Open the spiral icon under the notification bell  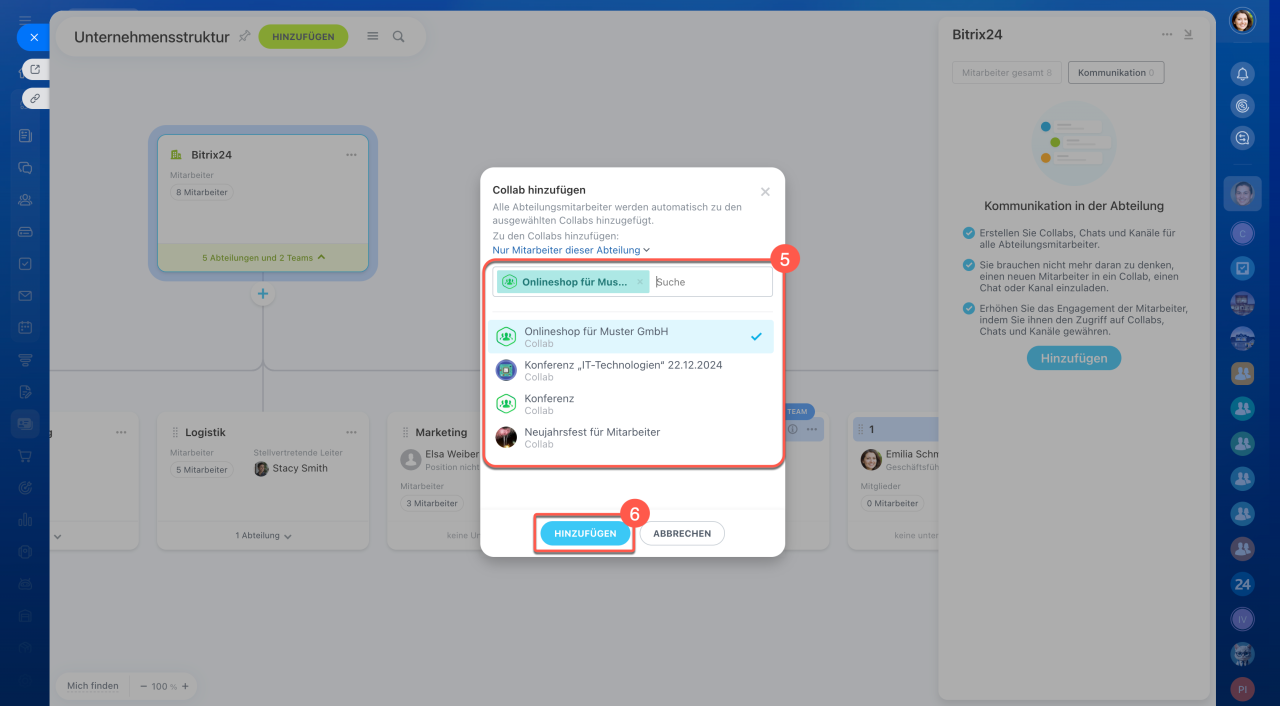[x=1242, y=106]
